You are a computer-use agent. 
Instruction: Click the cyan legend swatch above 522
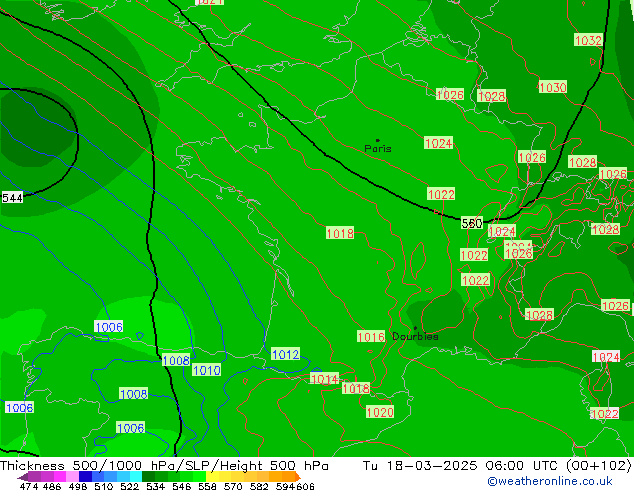click(x=136, y=476)
